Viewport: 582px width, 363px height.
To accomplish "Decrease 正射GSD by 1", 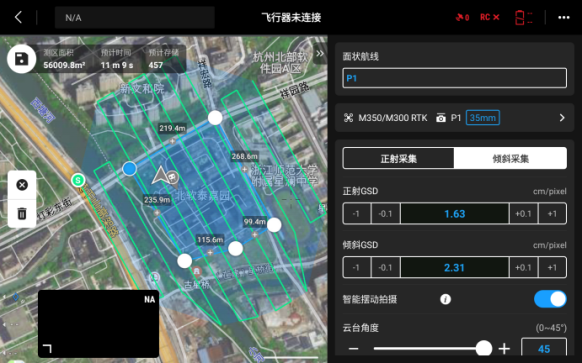I will tap(356, 213).
